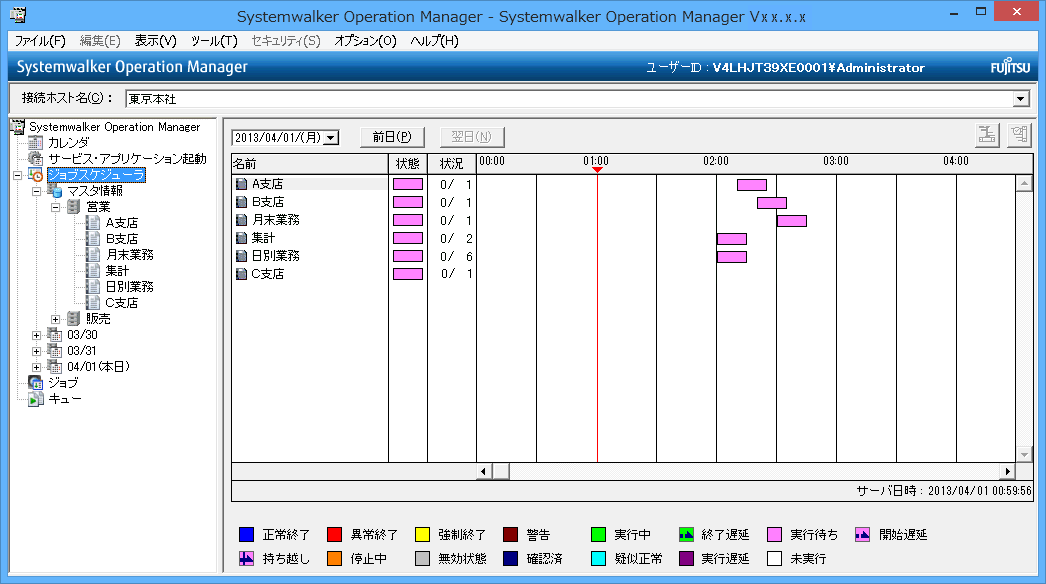Click the サービス・アプリケーション起動 icon

tap(35, 158)
